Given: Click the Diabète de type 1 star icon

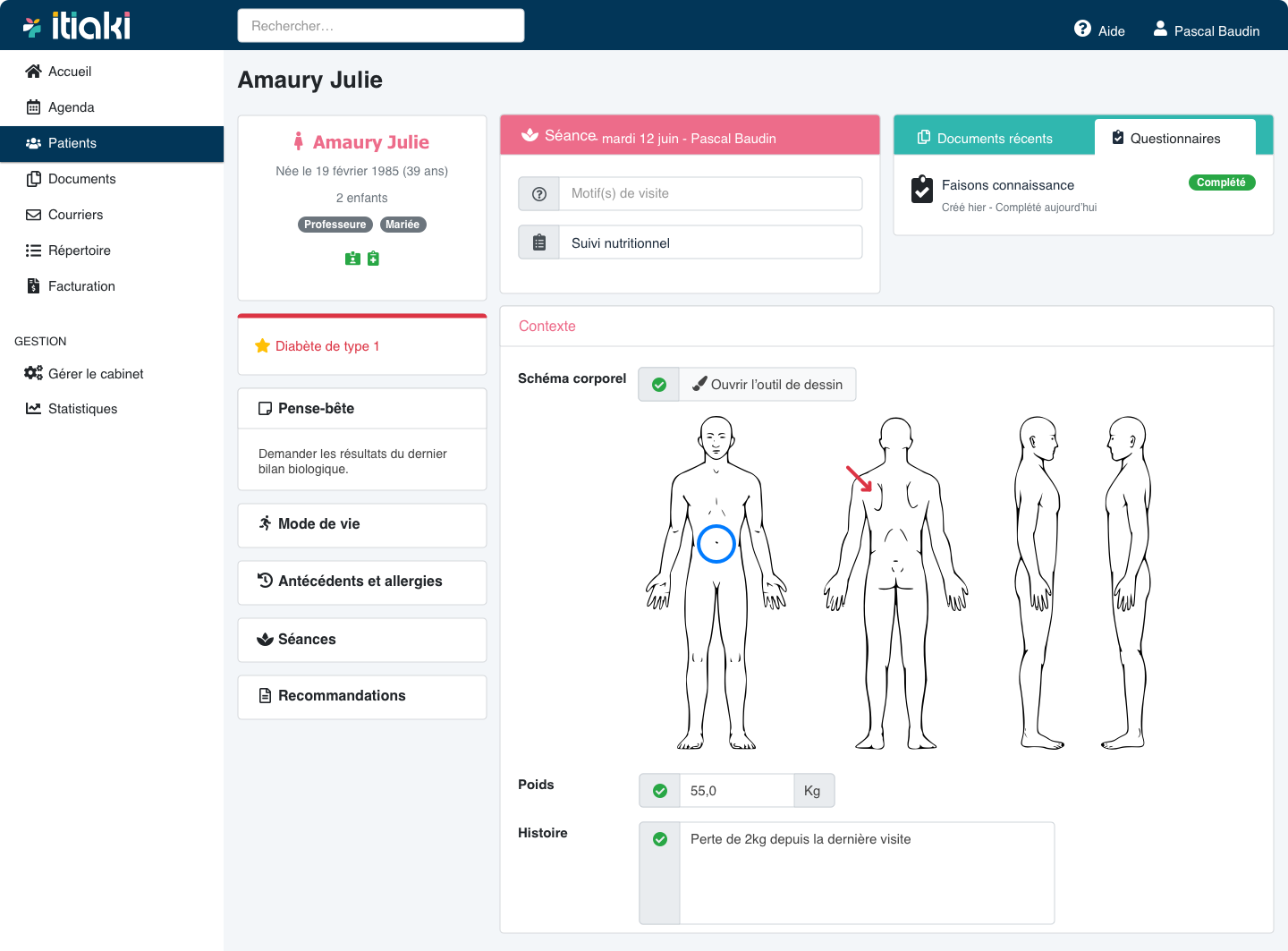Looking at the screenshot, I should 262,346.
